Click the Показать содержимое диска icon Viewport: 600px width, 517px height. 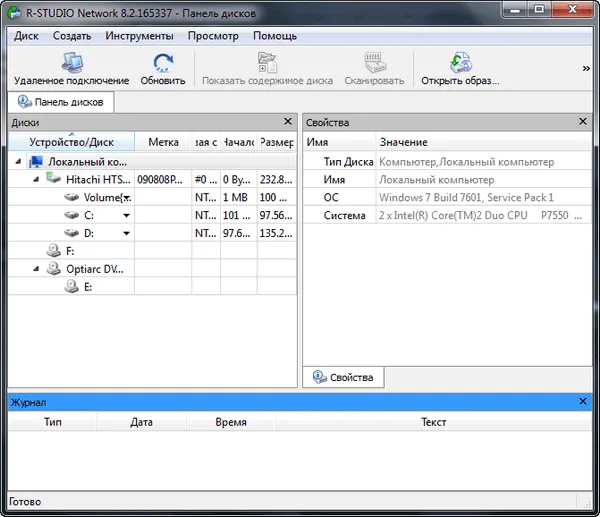click(x=267, y=62)
